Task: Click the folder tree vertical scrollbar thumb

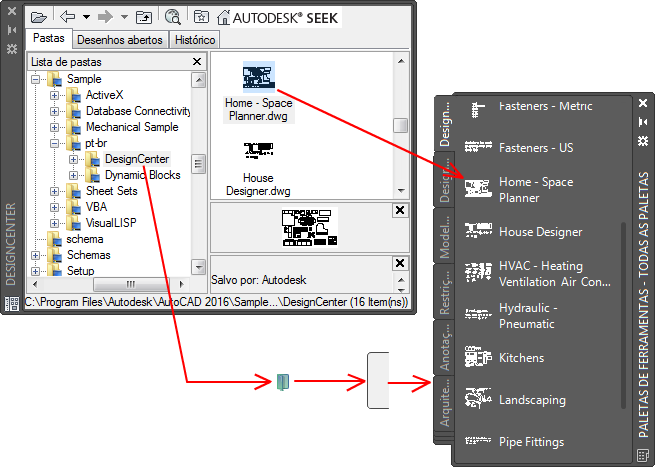Action: tap(198, 164)
